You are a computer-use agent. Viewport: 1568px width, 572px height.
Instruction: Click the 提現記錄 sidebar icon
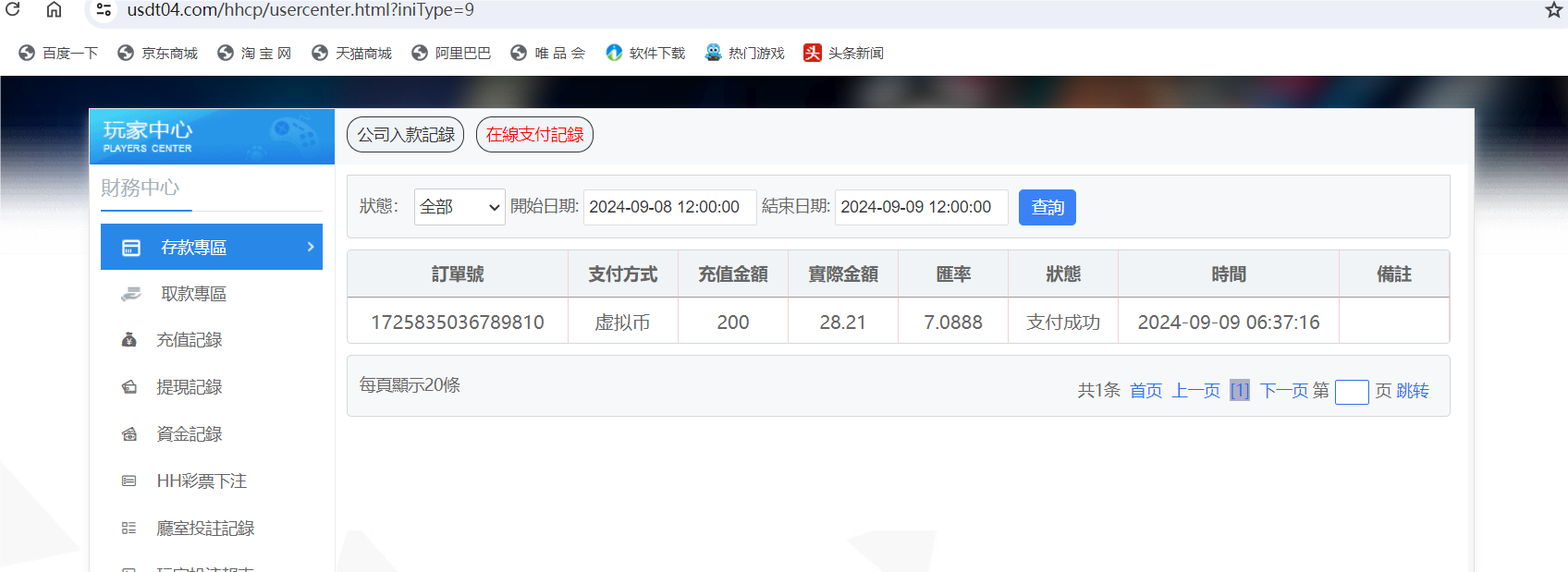pos(129,387)
